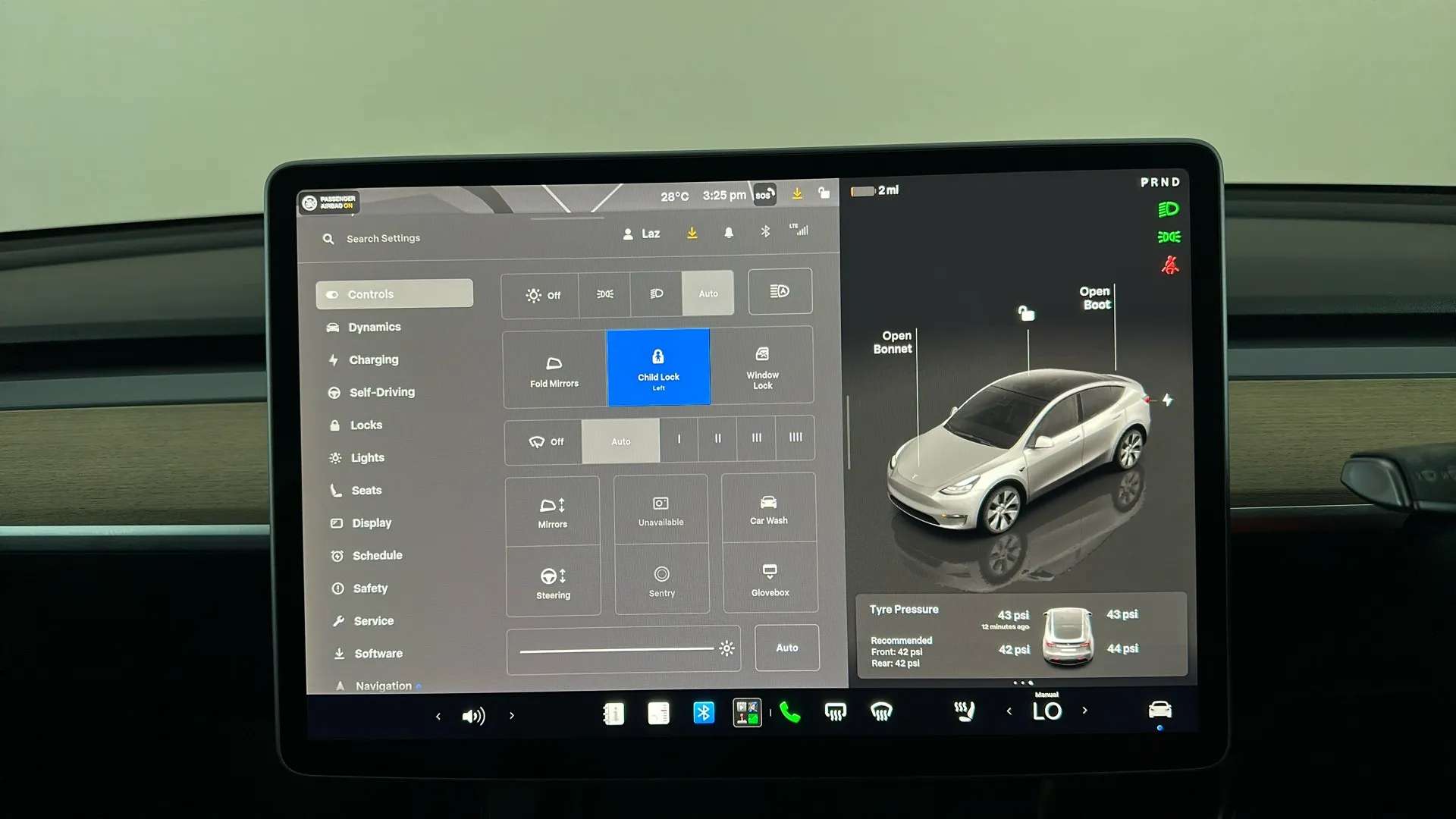Tap the SOS icon in status bar
Screen dimensions: 1456x819
click(764, 194)
